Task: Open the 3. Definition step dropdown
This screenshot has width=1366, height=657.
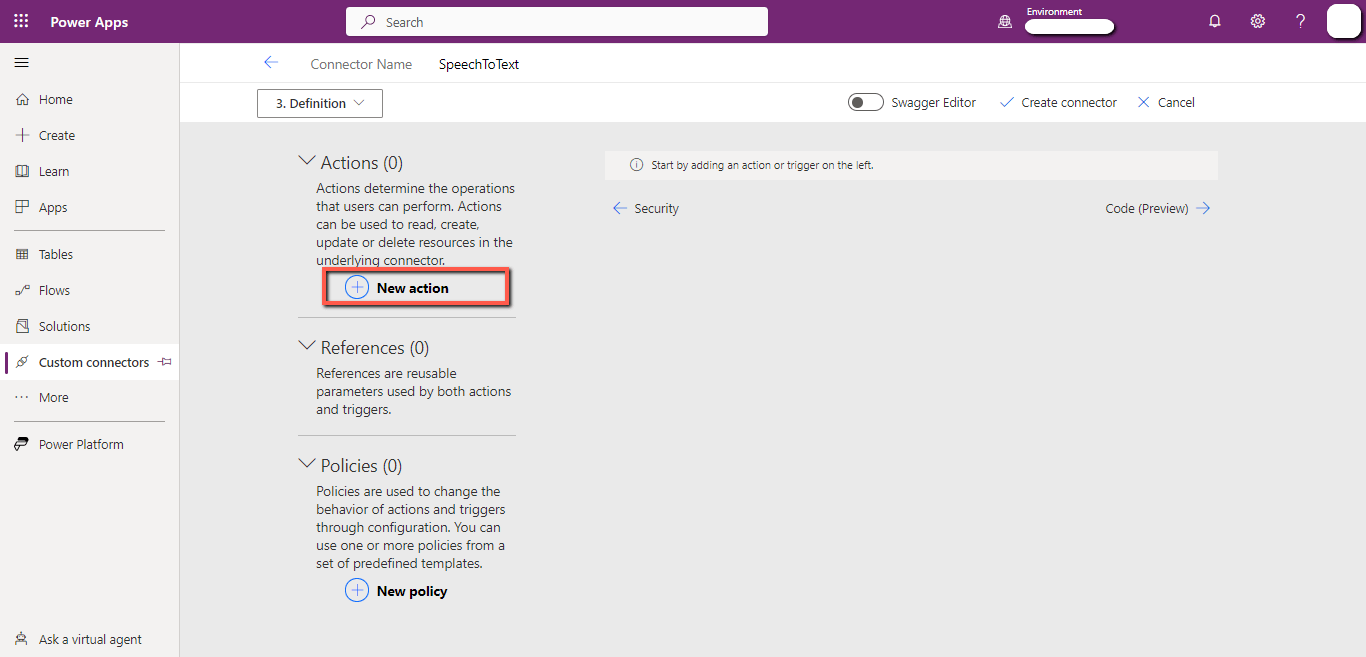Action: (x=320, y=103)
